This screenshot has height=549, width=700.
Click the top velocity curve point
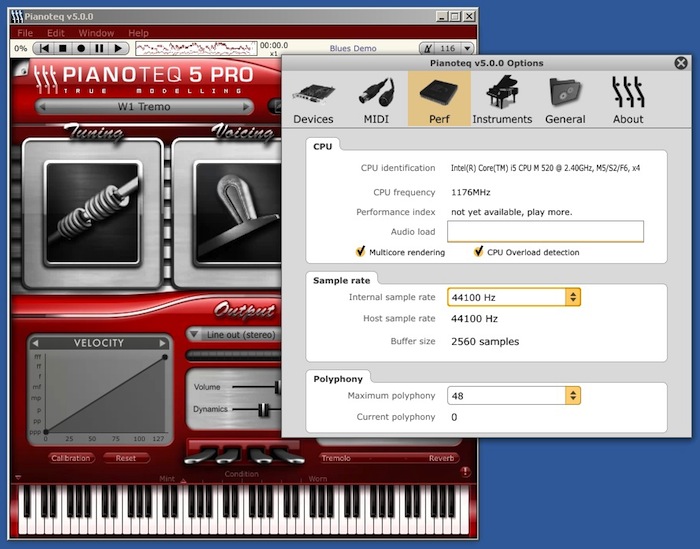click(x=165, y=357)
